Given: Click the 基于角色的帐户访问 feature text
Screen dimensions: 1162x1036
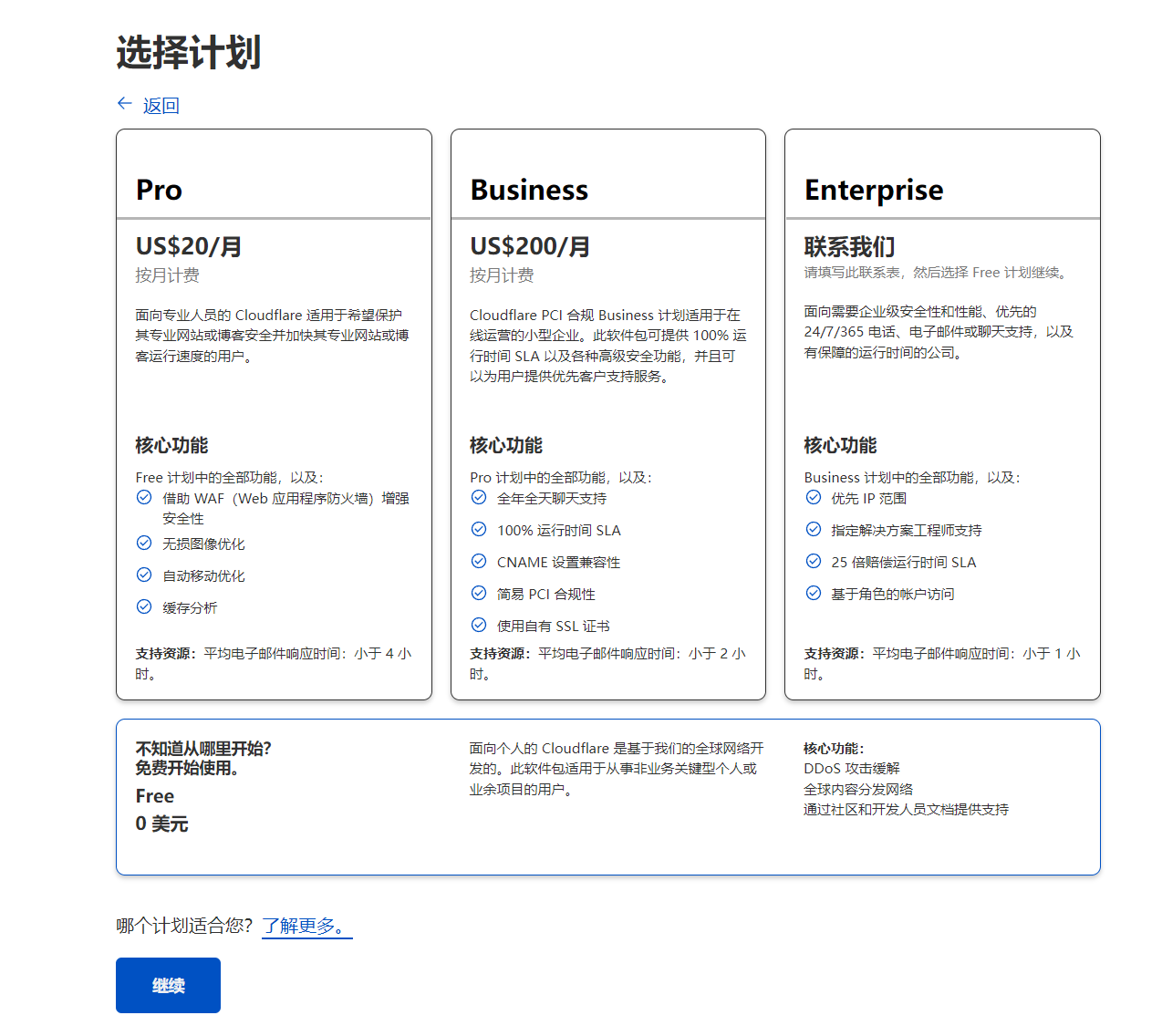Looking at the screenshot, I should [893, 594].
